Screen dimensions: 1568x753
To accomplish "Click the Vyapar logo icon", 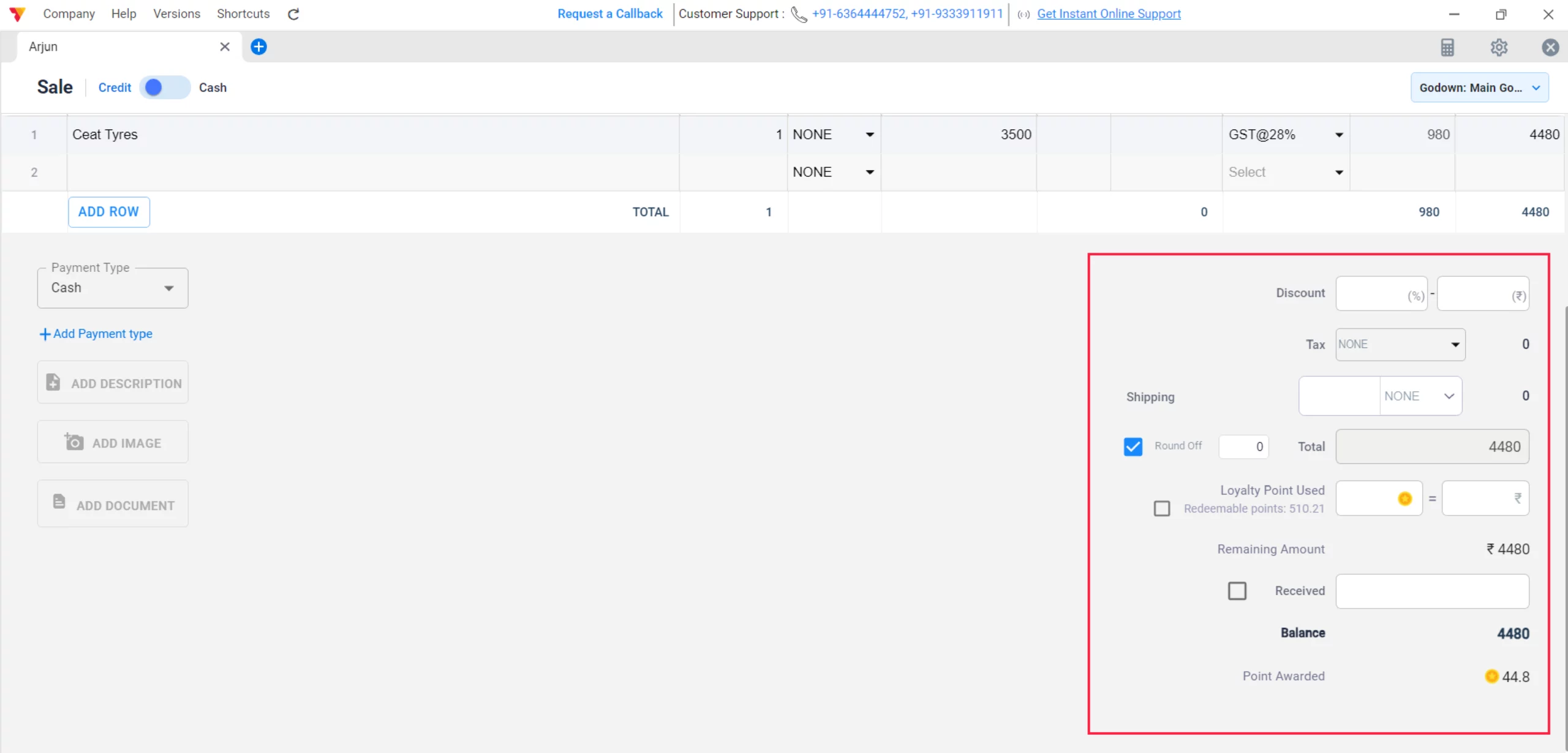I will 18,14.
